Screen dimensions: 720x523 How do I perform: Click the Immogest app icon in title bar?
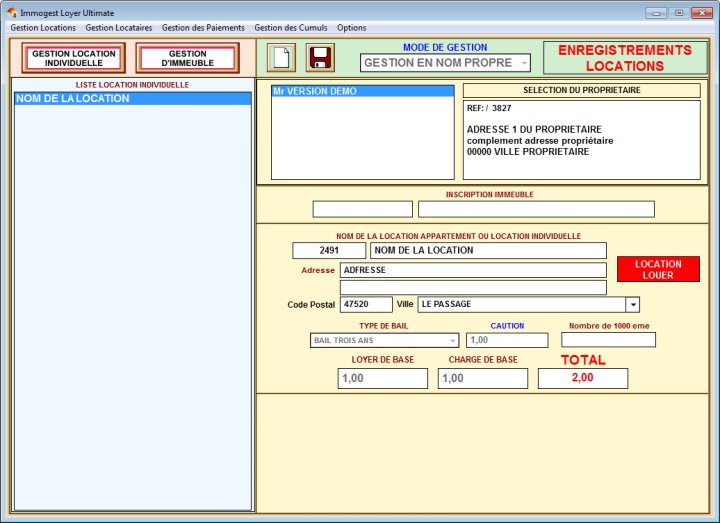[11, 12]
